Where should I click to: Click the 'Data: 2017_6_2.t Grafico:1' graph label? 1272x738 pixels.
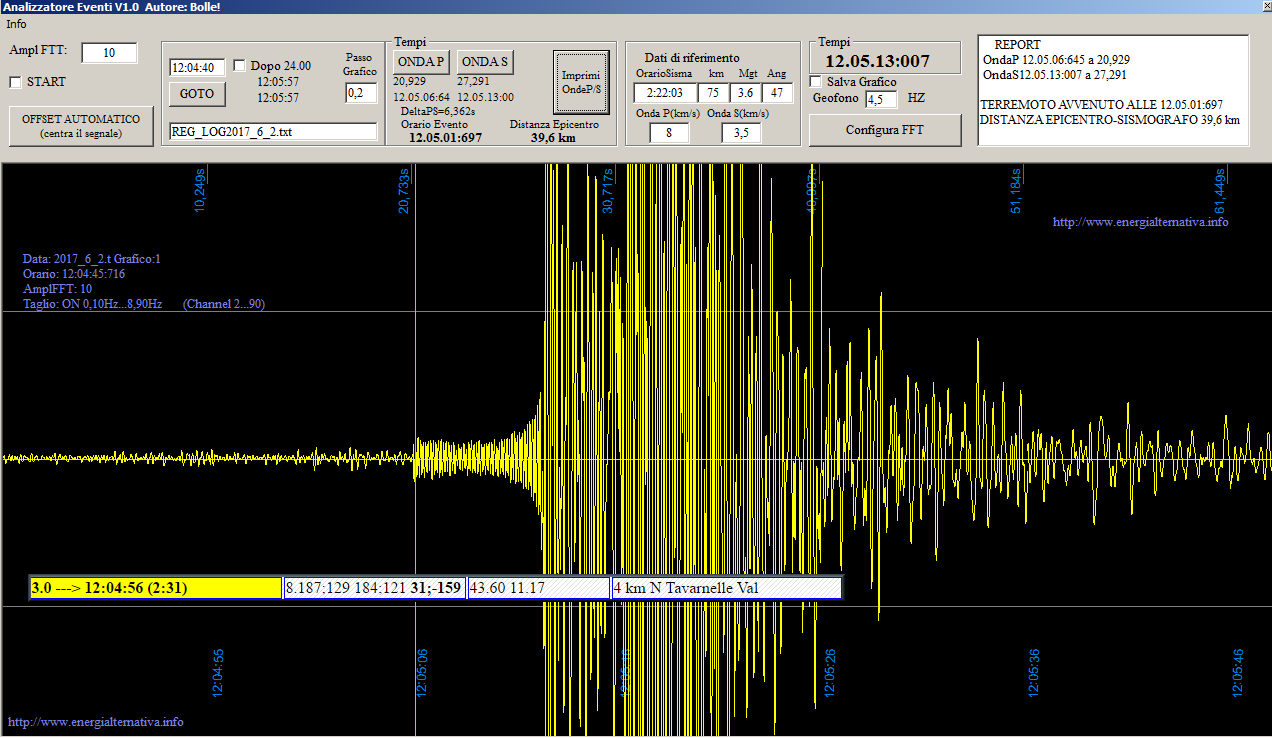tap(92, 259)
